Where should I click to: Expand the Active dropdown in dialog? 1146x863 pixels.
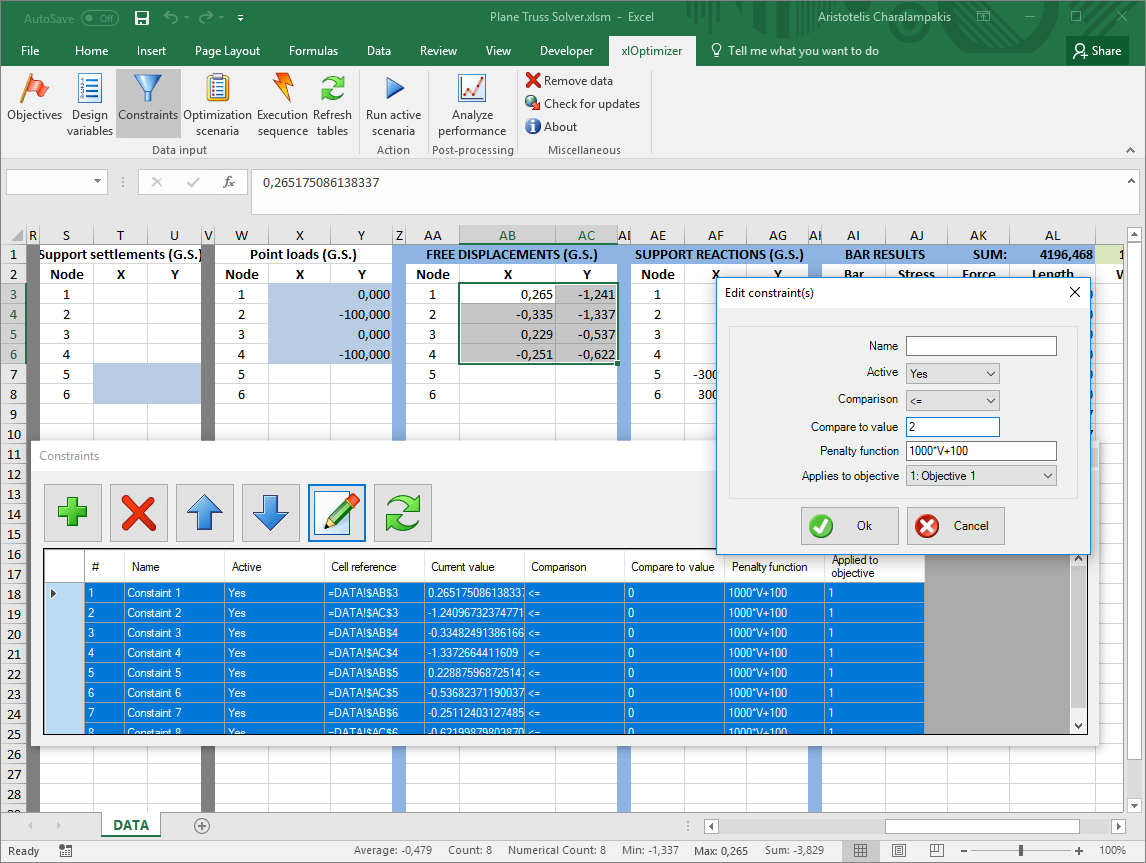click(952, 373)
